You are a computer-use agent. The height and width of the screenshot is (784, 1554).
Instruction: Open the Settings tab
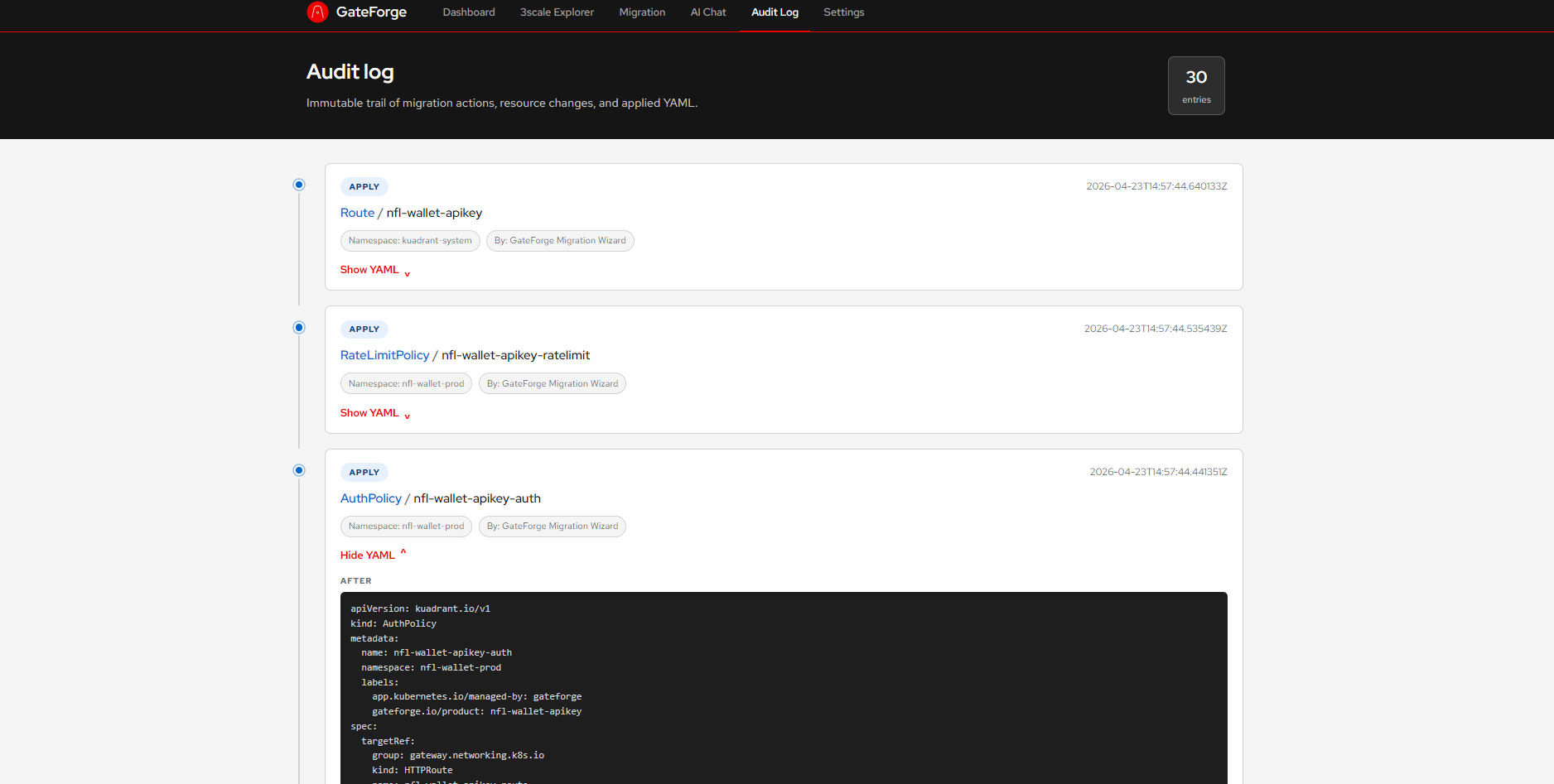pyautogui.click(x=843, y=12)
